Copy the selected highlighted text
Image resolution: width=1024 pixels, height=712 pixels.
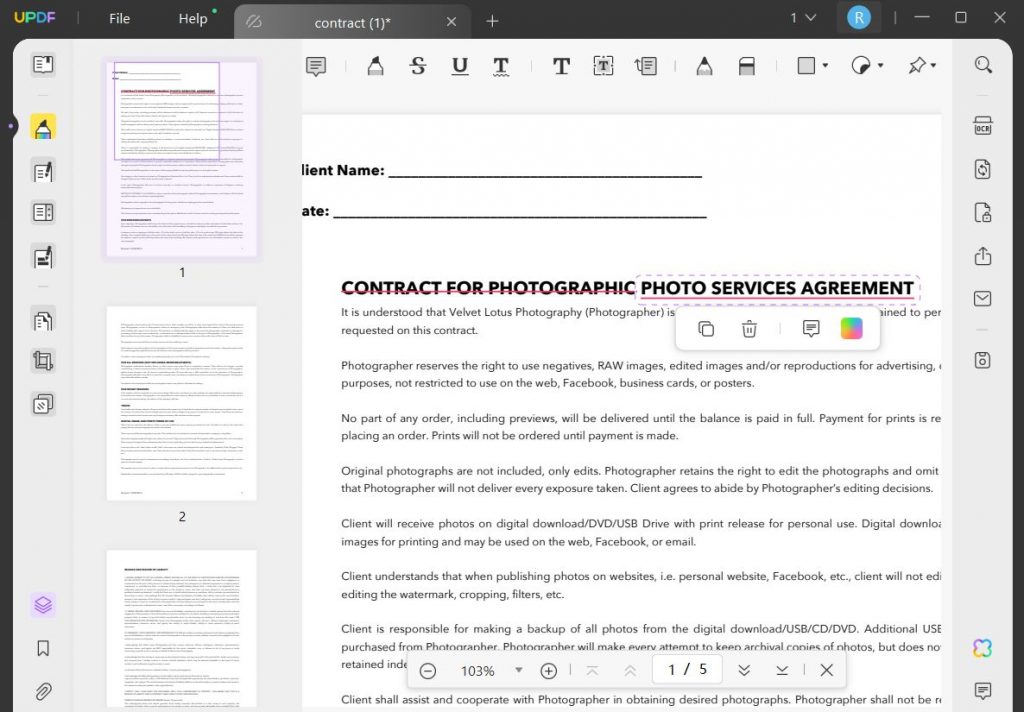click(x=708, y=329)
